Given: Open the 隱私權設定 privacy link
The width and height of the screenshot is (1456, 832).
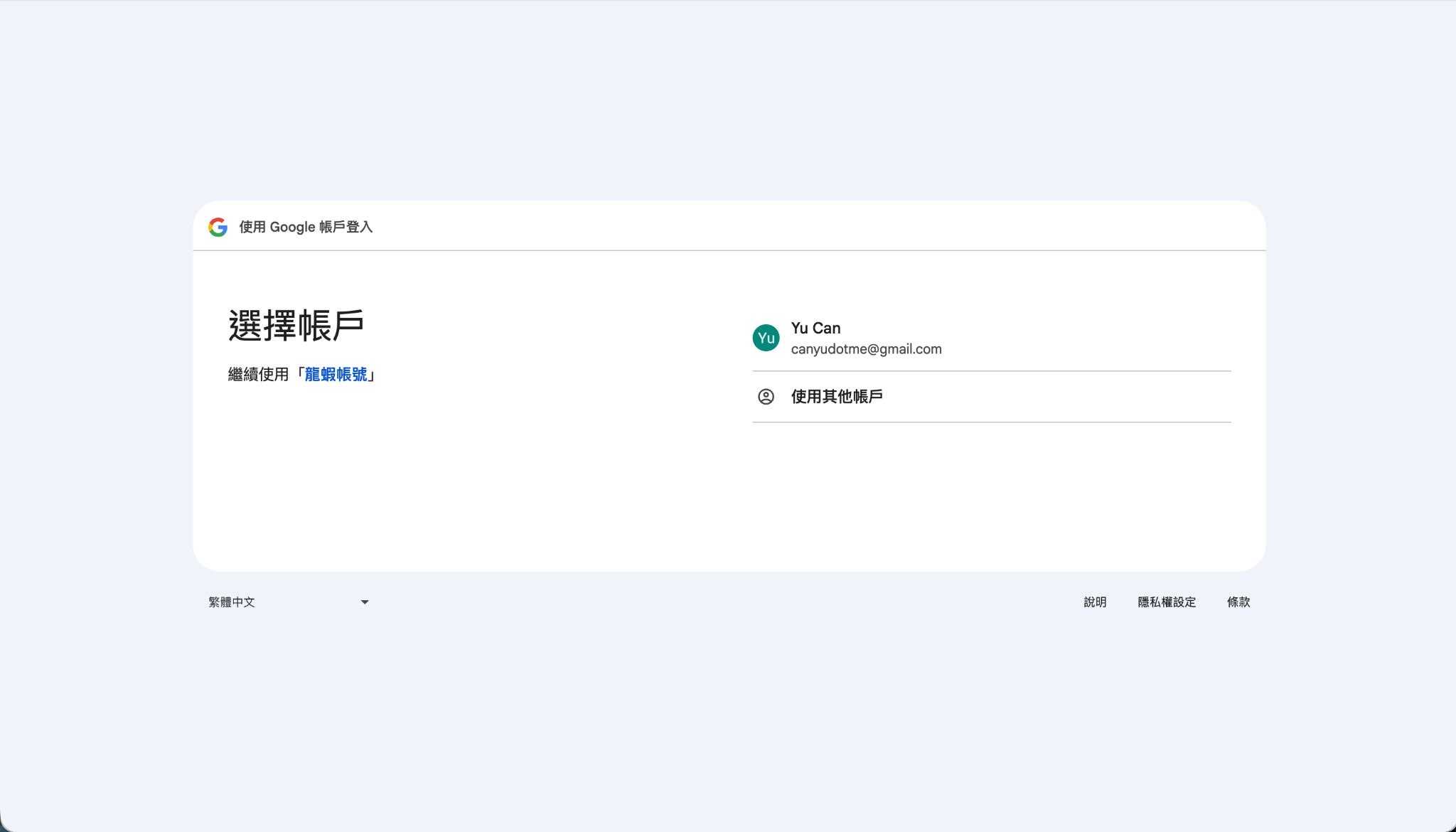Looking at the screenshot, I should [x=1167, y=602].
